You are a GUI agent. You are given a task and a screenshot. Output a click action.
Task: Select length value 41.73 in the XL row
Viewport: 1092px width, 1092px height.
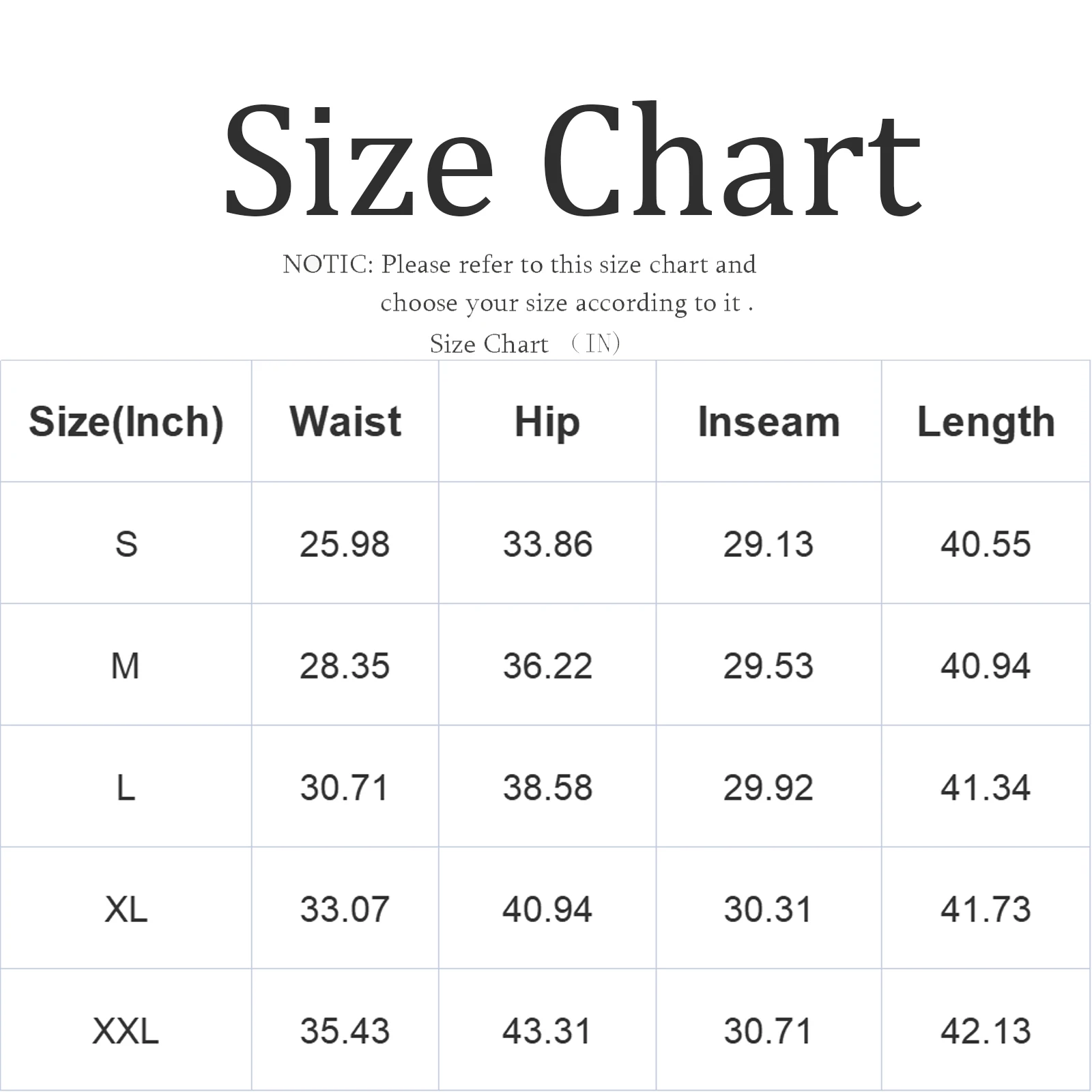coord(986,909)
